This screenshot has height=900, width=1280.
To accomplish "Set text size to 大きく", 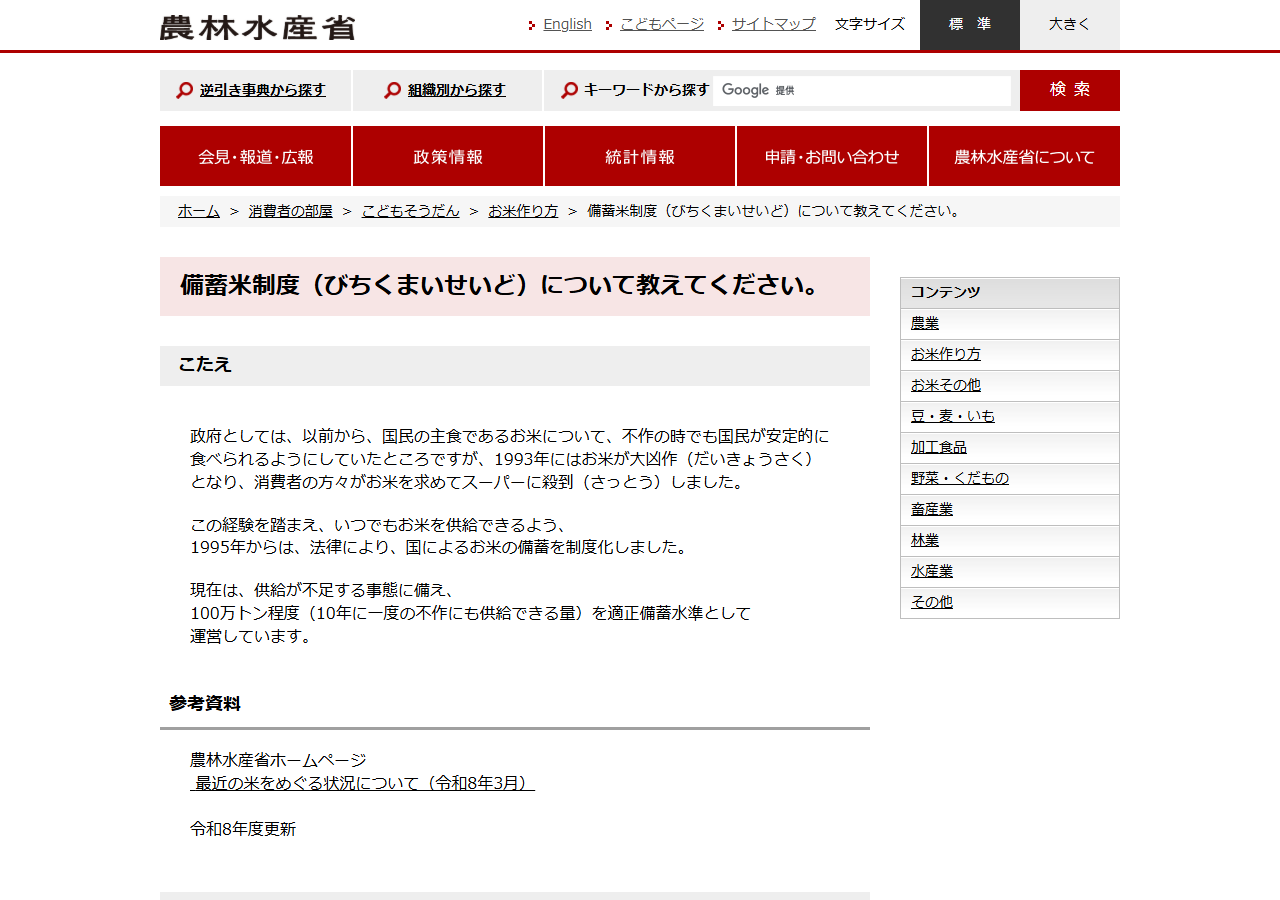I will coord(1070,25).
